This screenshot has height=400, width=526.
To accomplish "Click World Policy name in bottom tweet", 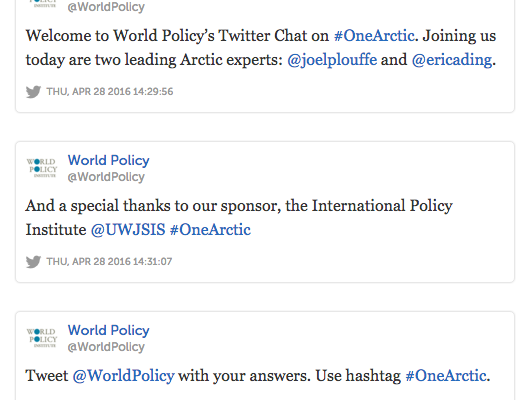I will pos(109,331).
